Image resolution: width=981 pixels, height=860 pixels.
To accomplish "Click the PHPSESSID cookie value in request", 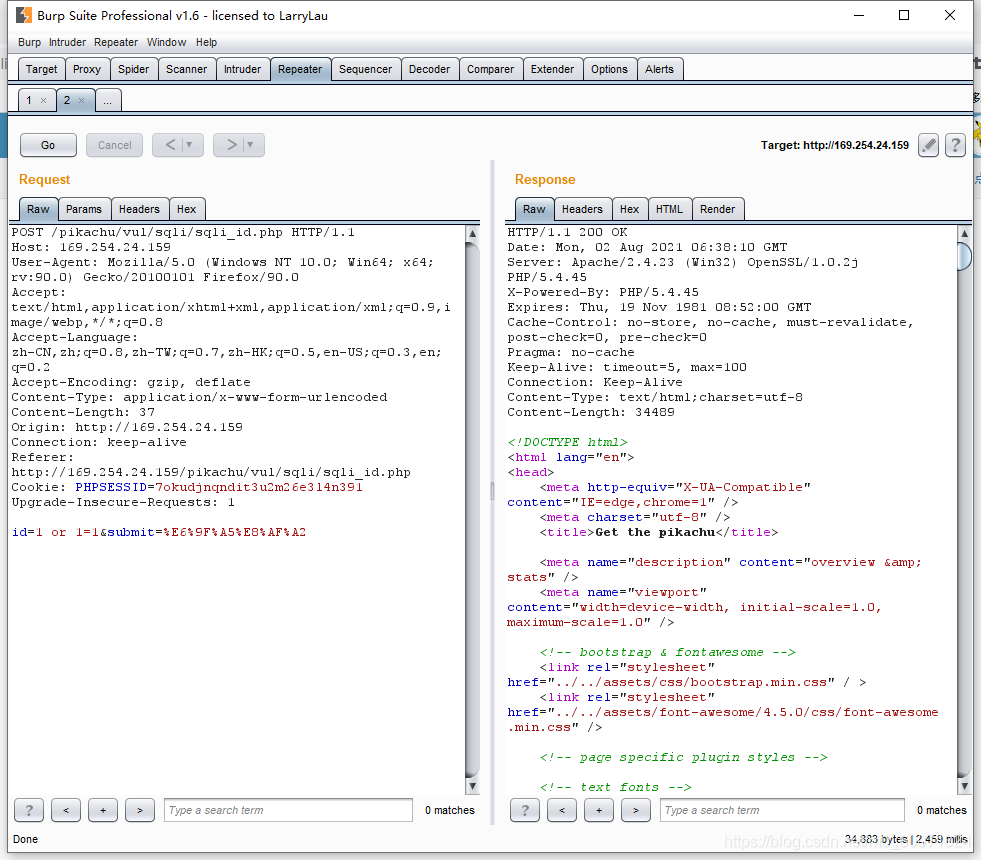I will (259, 487).
